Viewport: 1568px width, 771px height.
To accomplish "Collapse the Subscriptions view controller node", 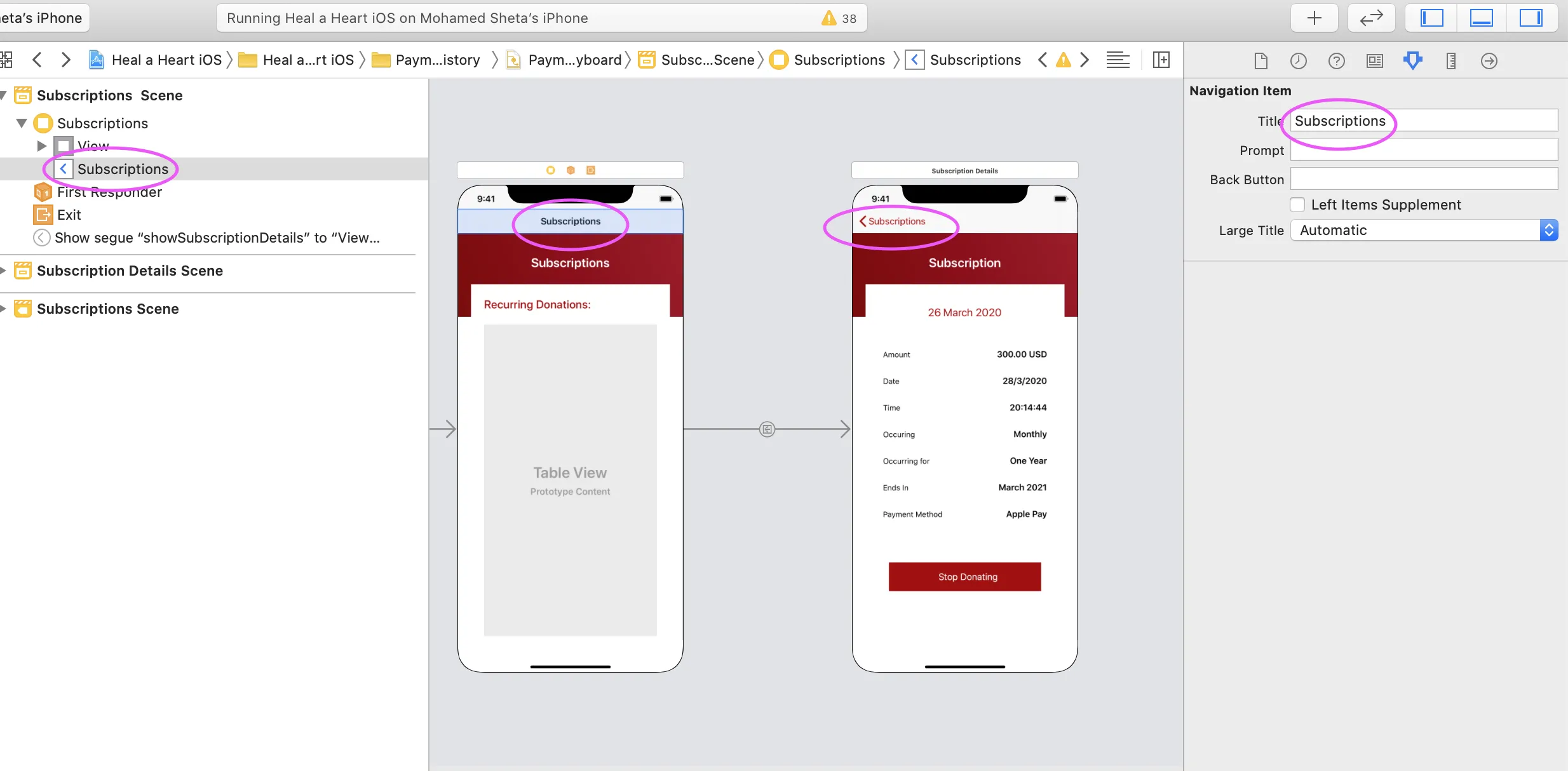I will pyautogui.click(x=22, y=123).
